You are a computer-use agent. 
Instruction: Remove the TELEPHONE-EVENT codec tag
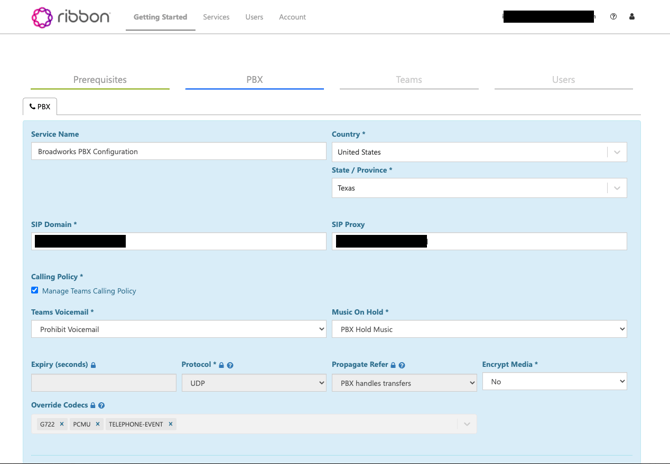pyautogui.click(x=170, y=424)
